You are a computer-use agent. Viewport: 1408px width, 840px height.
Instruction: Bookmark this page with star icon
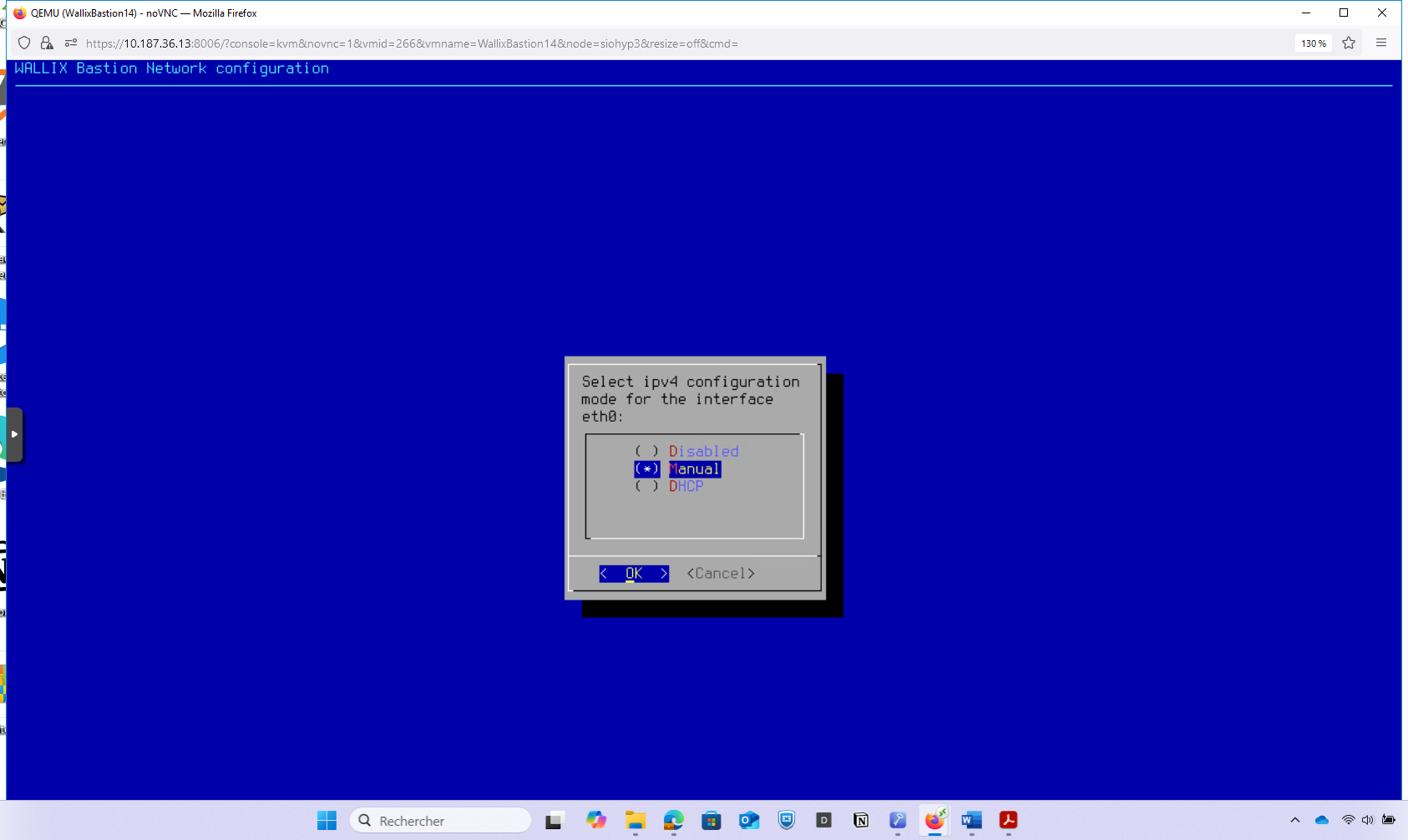[1349, 43]
